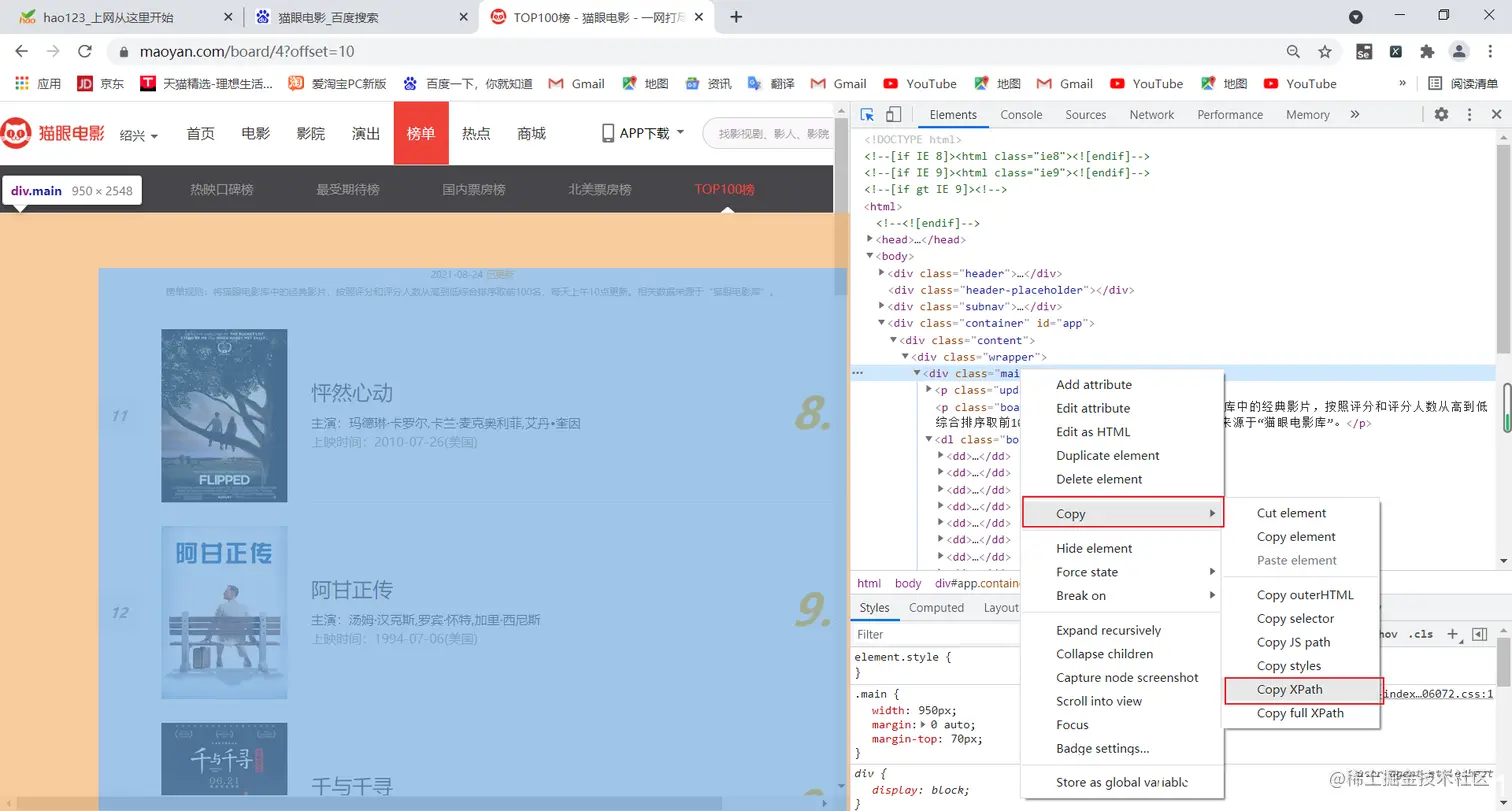Click the Maoyan movie search box
This screenshot has height=811, width=1512.
pyautogui.click(x=770, y=133)
